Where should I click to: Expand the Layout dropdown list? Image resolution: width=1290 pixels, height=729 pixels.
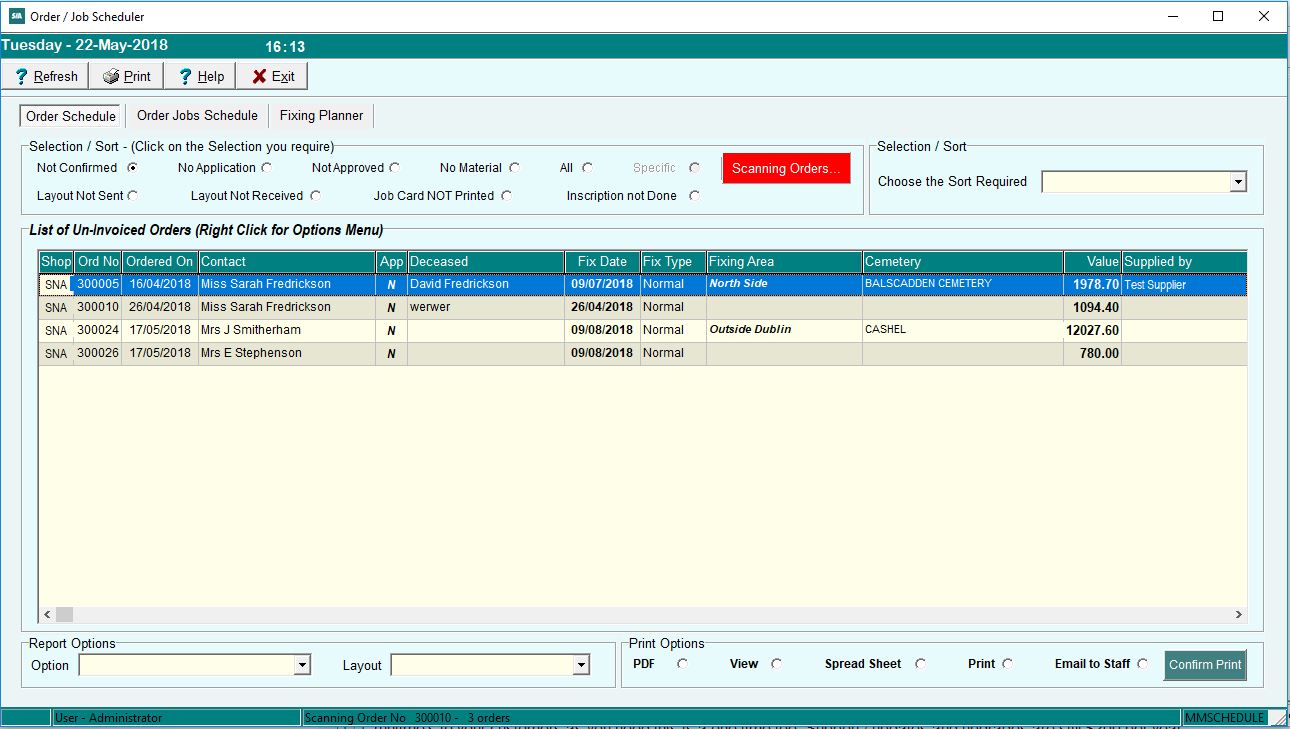(x=580, y=665)
